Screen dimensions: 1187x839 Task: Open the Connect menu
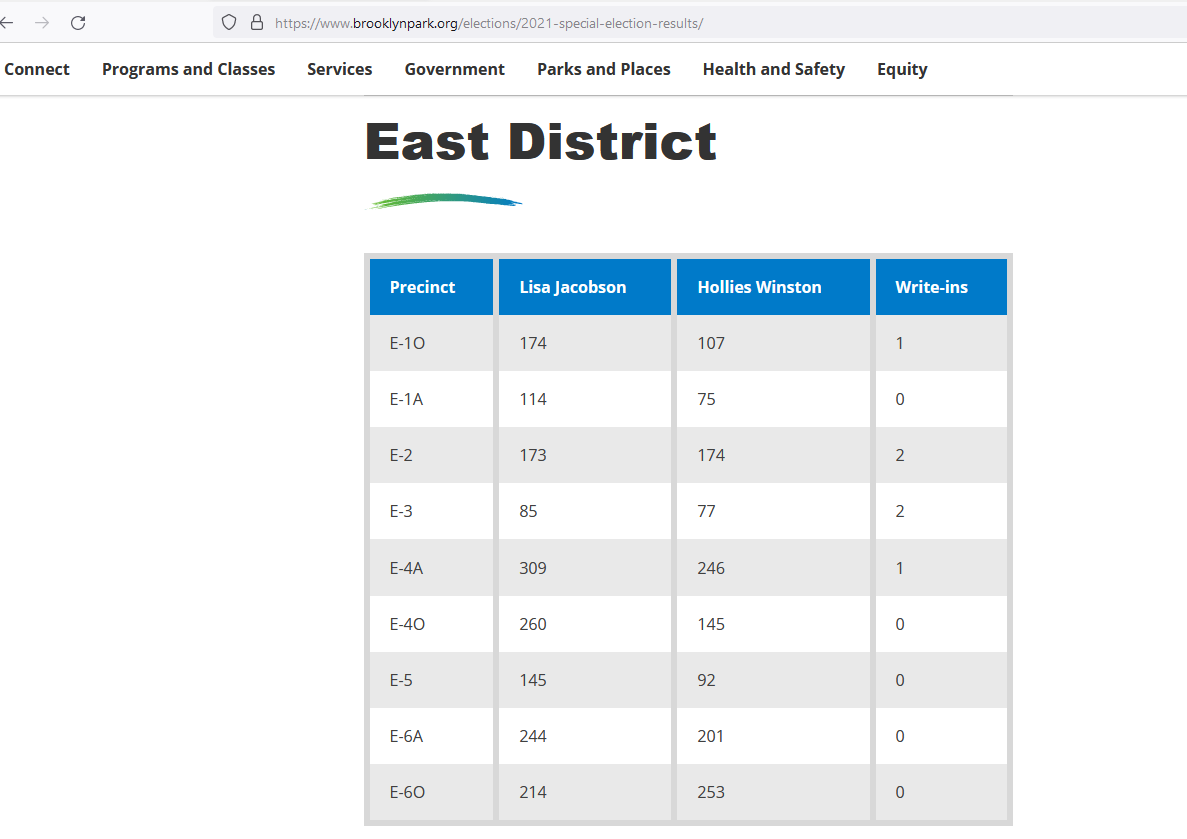point(36,69)
